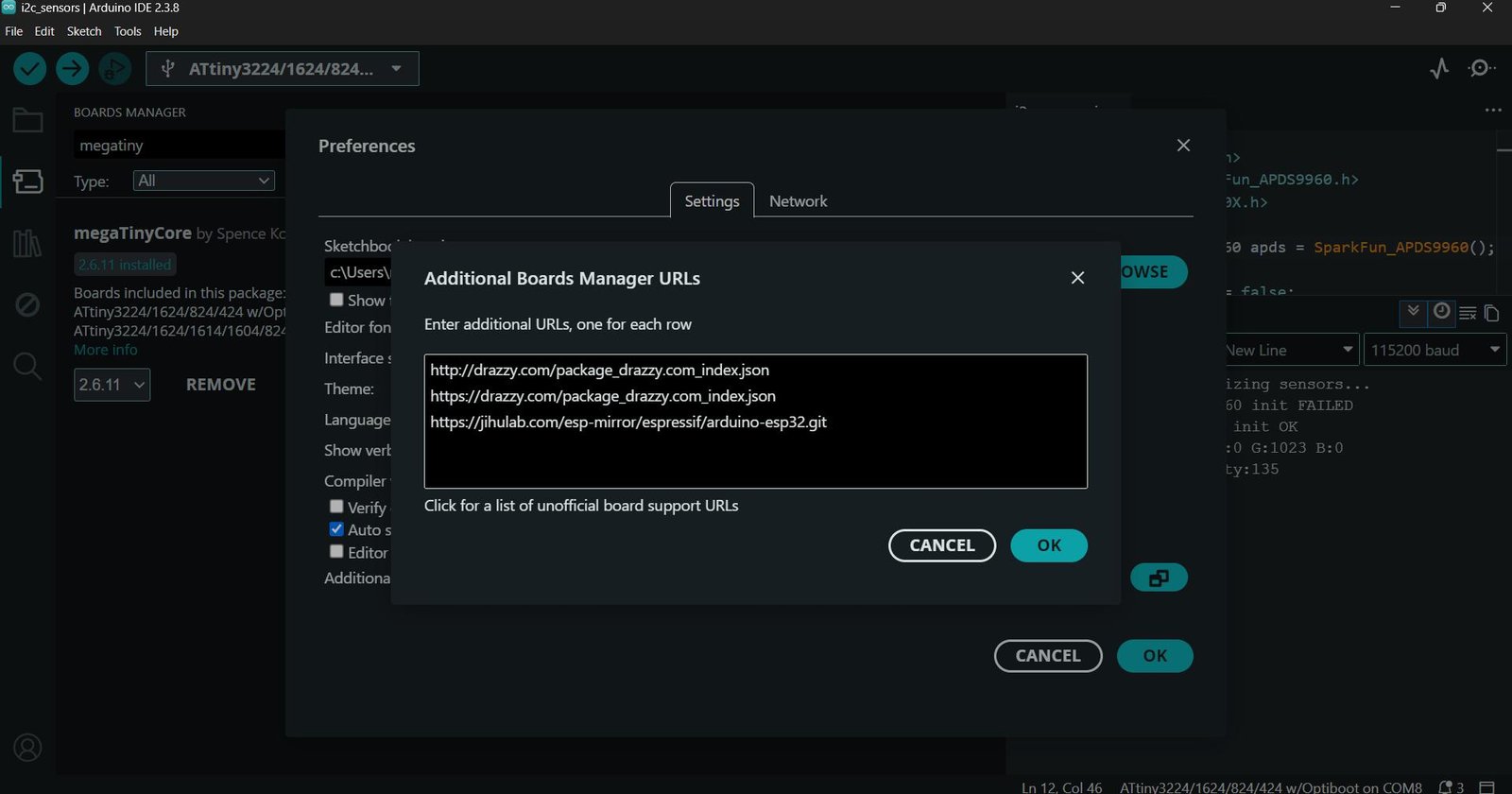Image resolution: width=1512 pixels, height=794 pixels.
Task: Open the Sketch menu
Action: (x=84, y=31)
